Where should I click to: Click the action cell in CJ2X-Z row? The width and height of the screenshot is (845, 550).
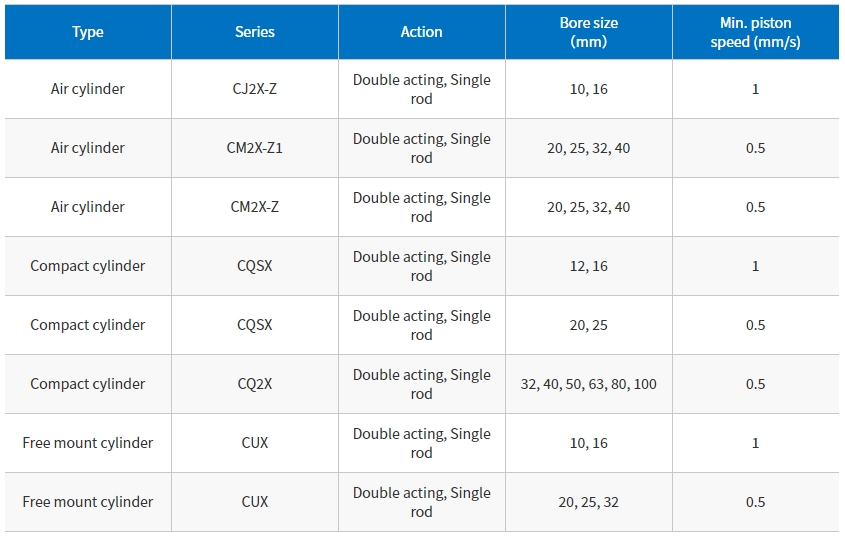(421, 89)
